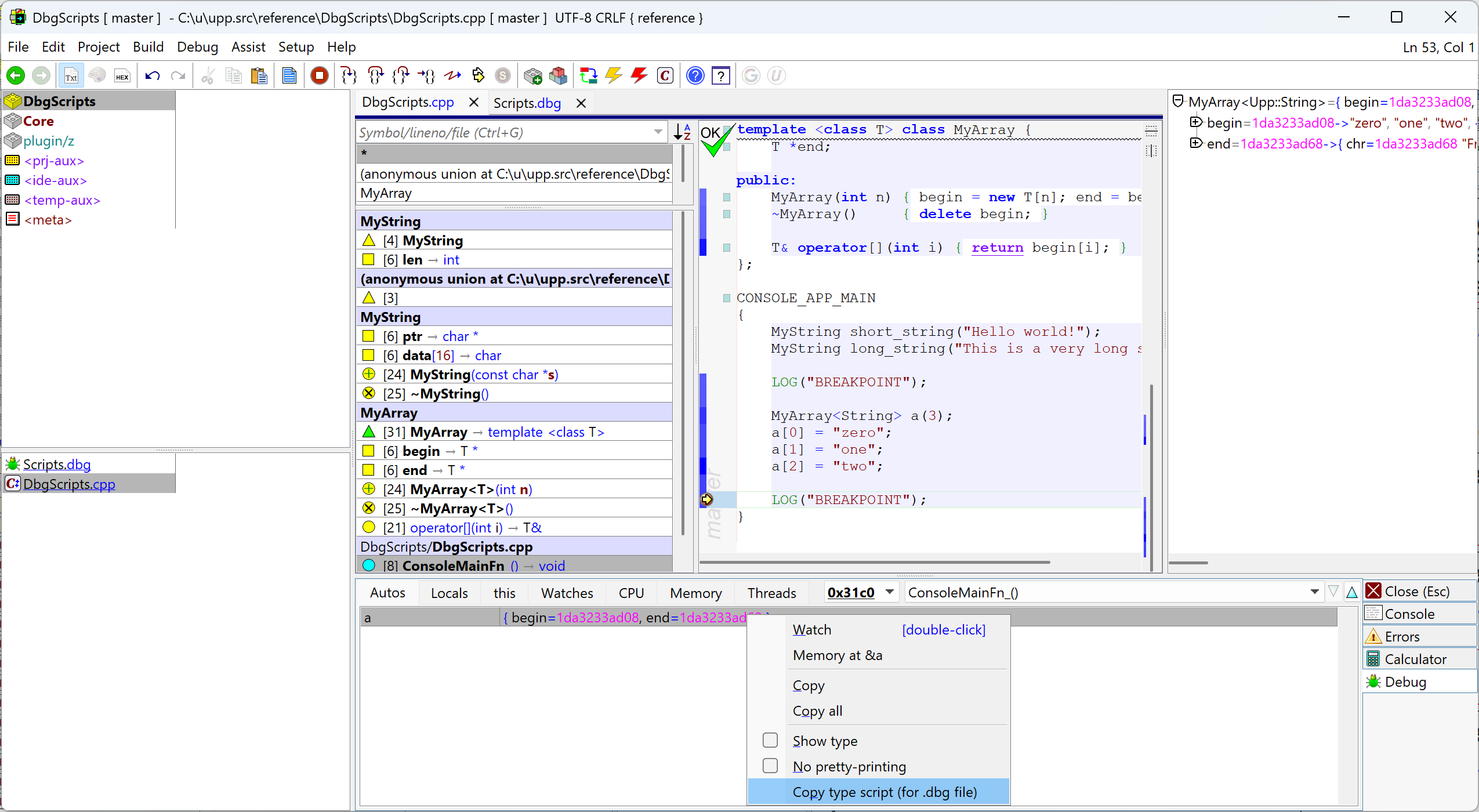Click the A-Z sort symbols icon

coord(682,132)
